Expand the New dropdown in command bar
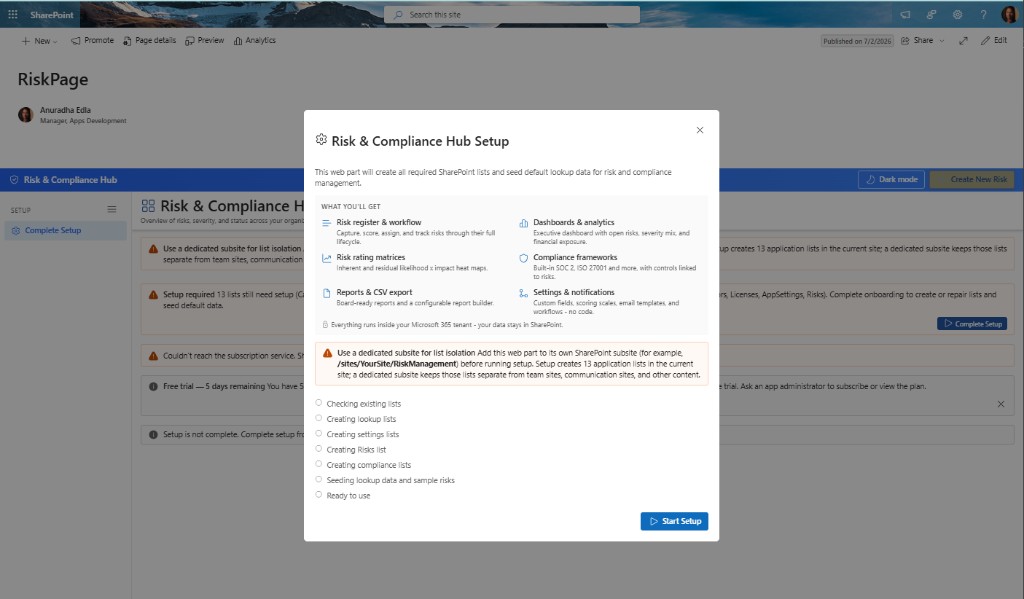Image resolution: width=1024 pixels, height=599 pixels. [x=39, y=40]
